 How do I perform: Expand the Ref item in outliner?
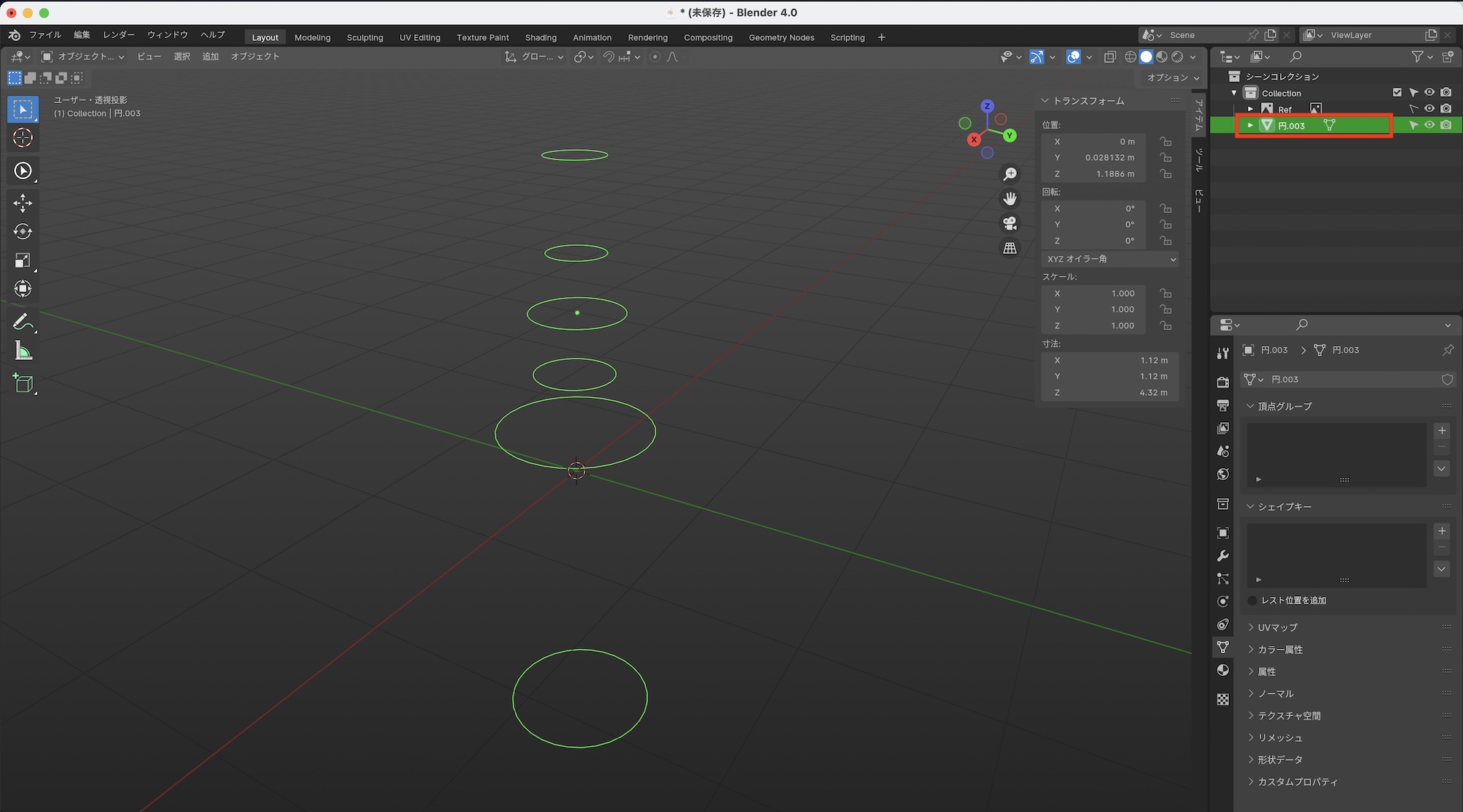click(x=1251, y=109)
